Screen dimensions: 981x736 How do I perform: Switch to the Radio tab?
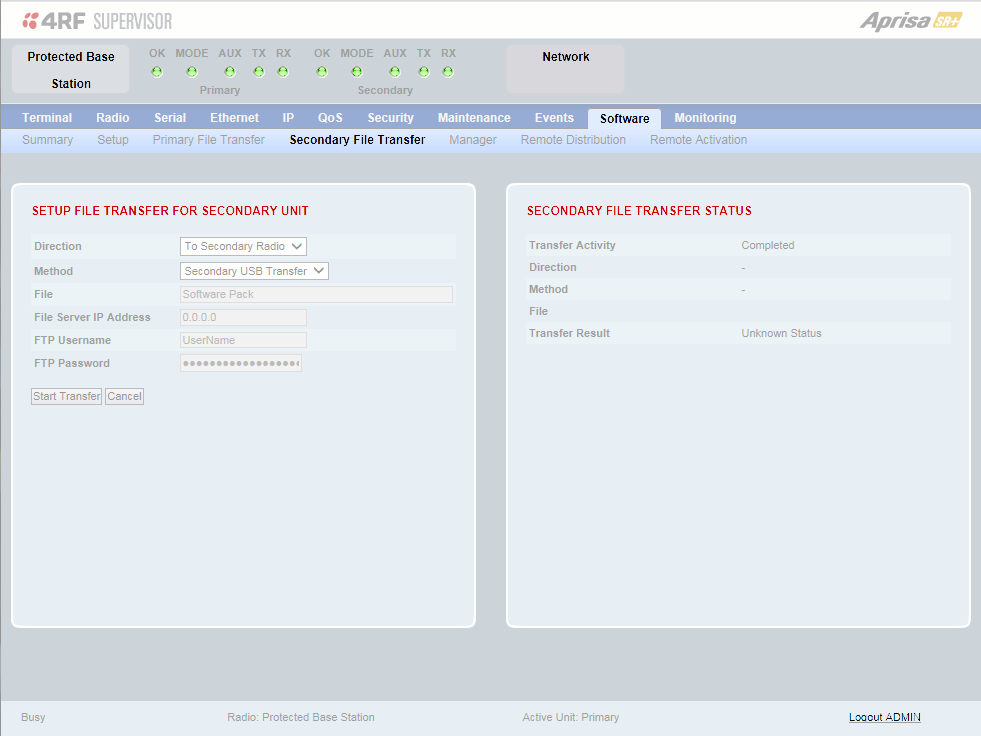(x=113, y=118)
